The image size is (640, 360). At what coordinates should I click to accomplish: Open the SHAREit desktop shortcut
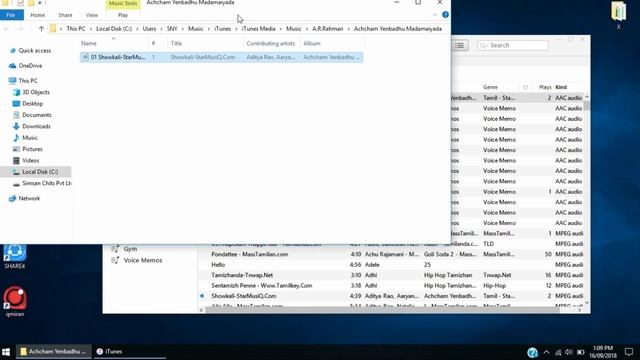click(x=15, y=256)
